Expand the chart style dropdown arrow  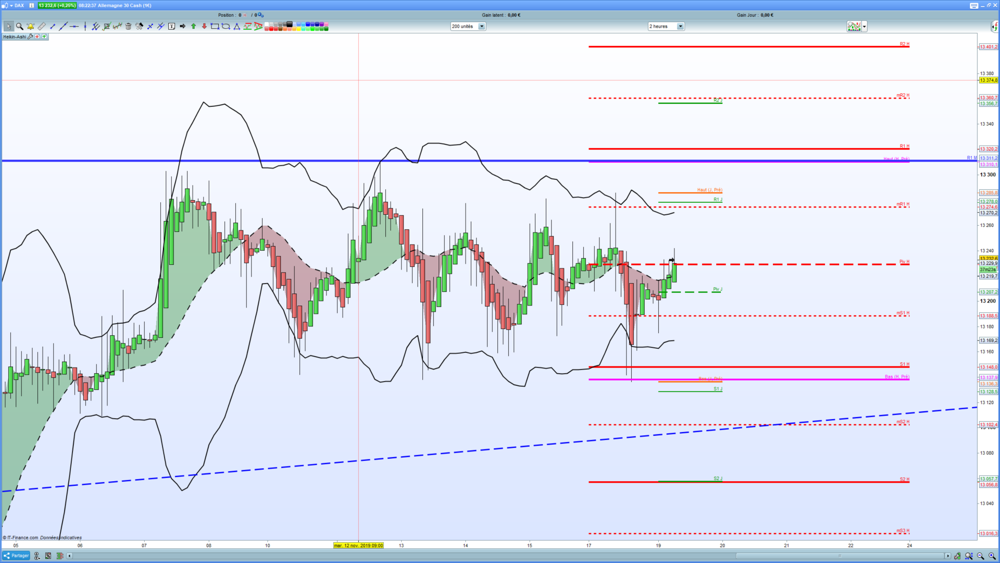[864, 26]
